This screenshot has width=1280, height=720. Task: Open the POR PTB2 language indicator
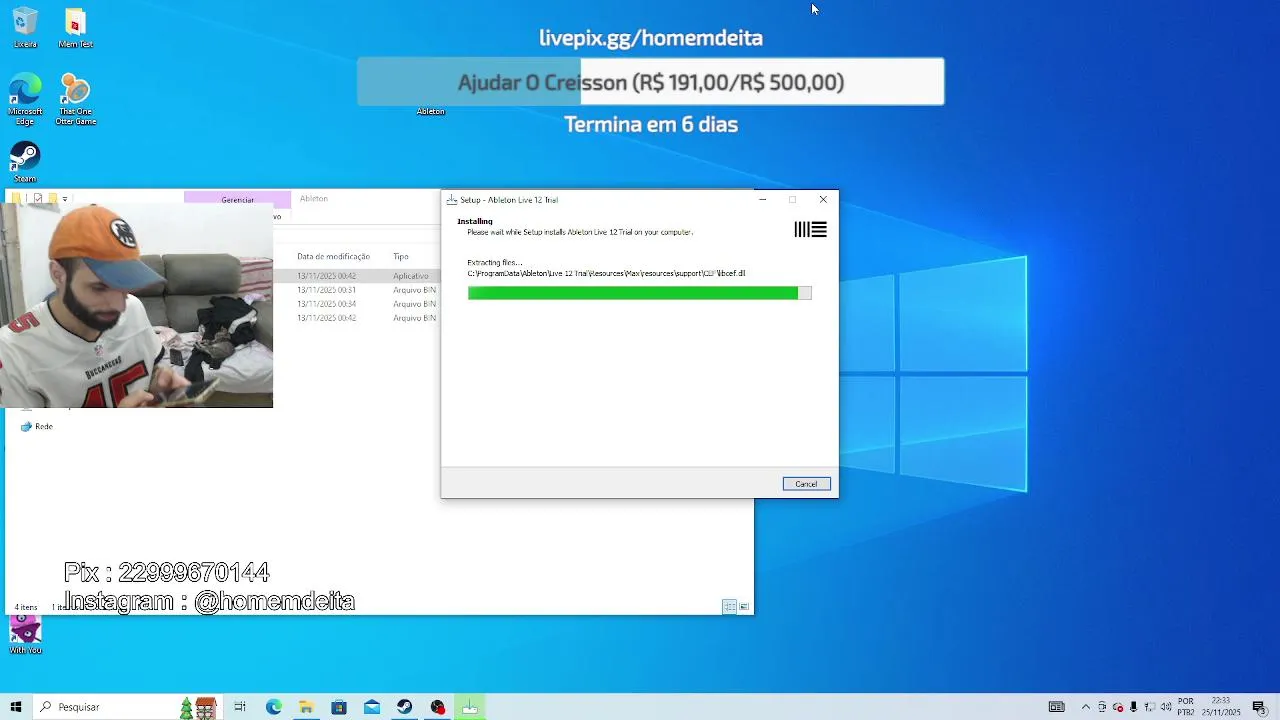(x=1186, y=707)
